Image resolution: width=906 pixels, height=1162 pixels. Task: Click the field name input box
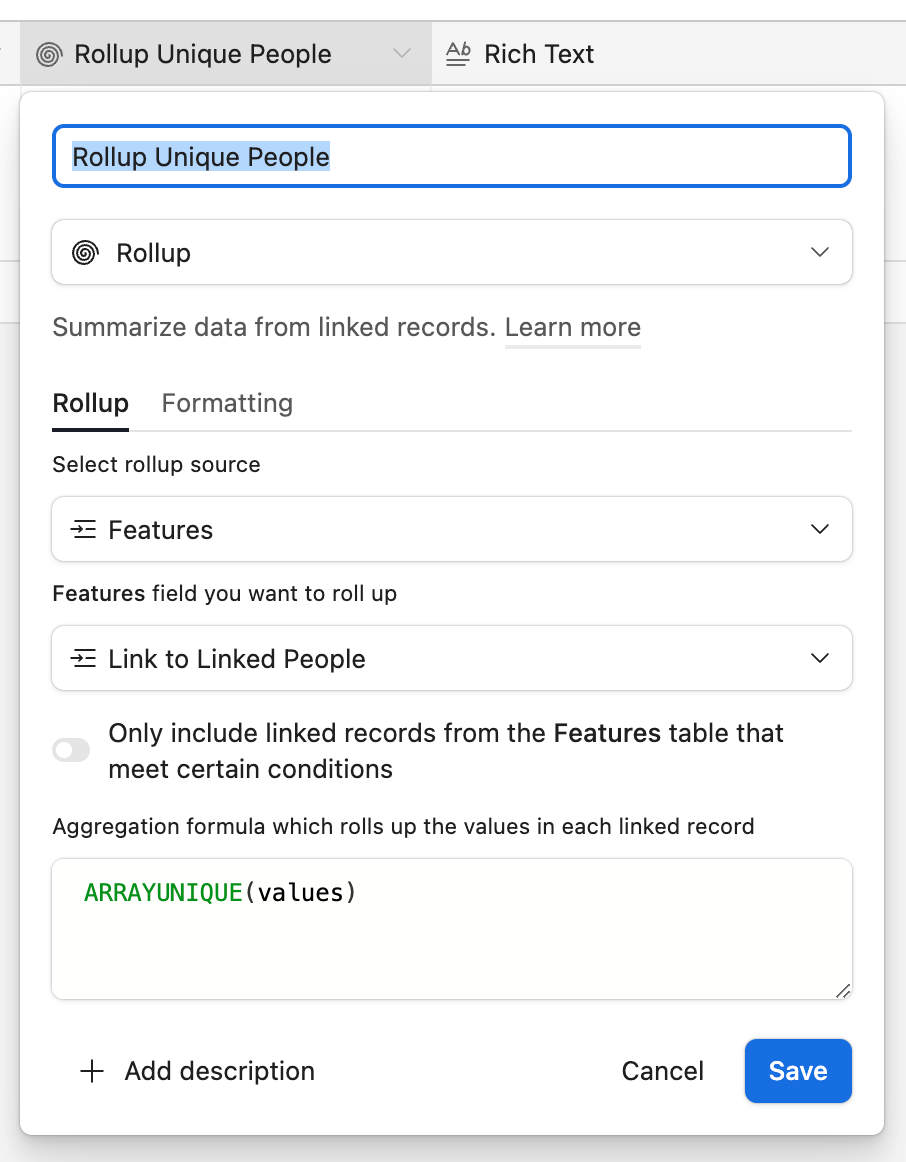[452, 156]
